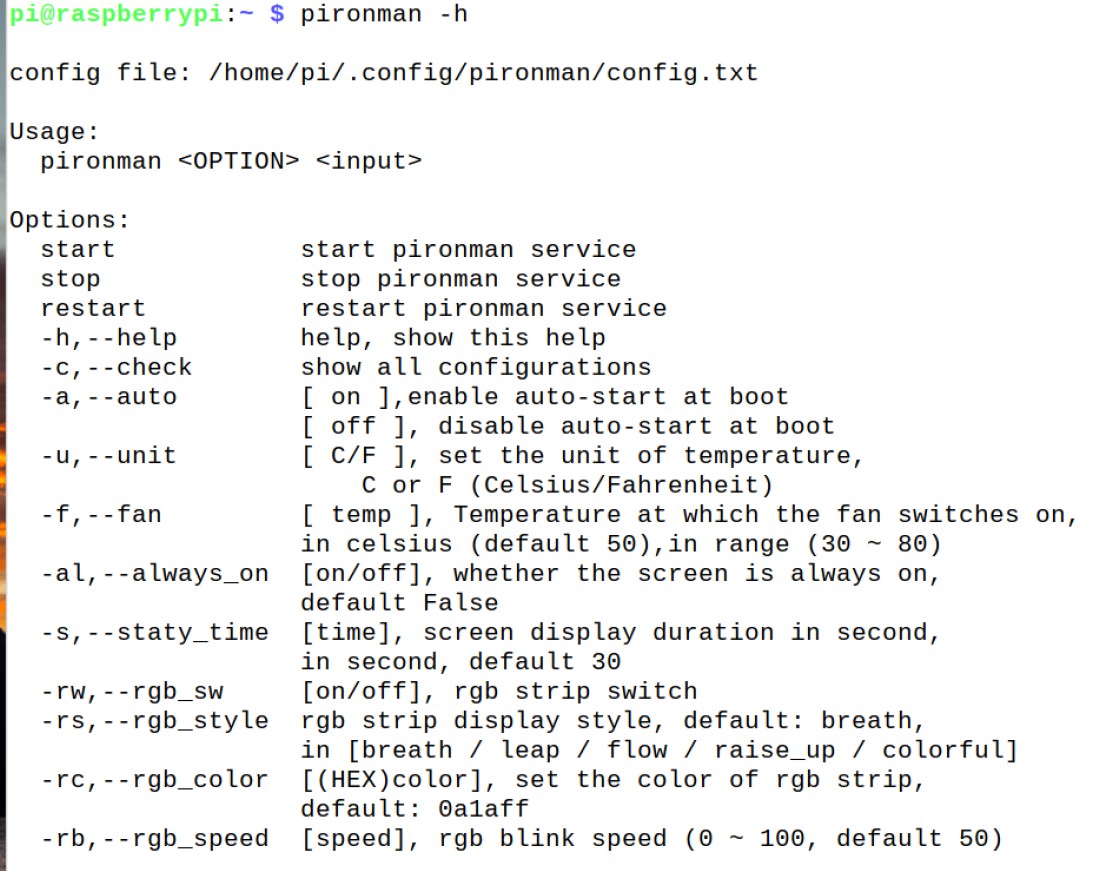This screenshot has width=1109, height=871.
Task: Click the -rs,--rgb_style option
Action: point(154,721)
